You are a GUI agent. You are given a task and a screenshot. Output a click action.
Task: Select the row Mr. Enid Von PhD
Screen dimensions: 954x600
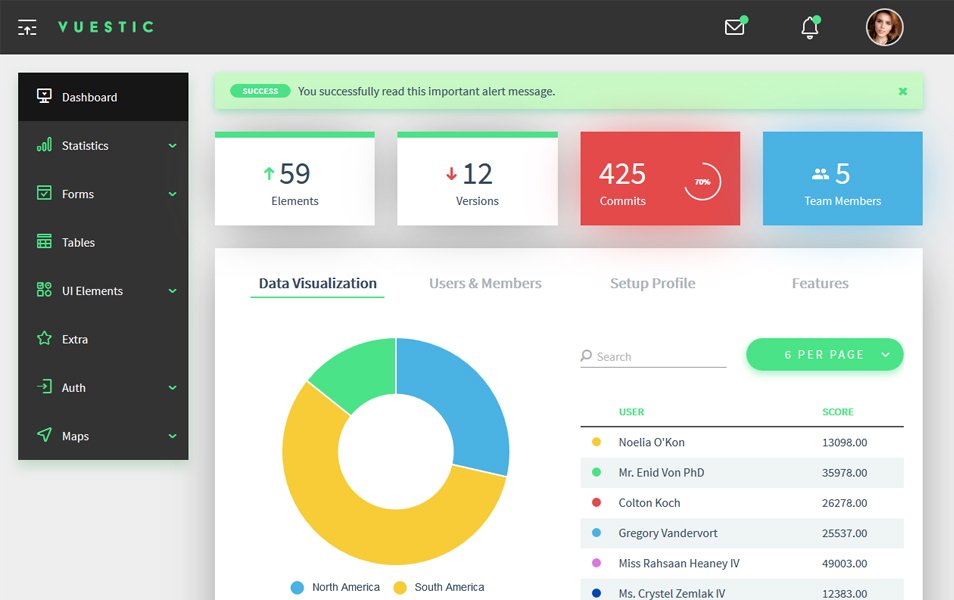tap(742, 473)
